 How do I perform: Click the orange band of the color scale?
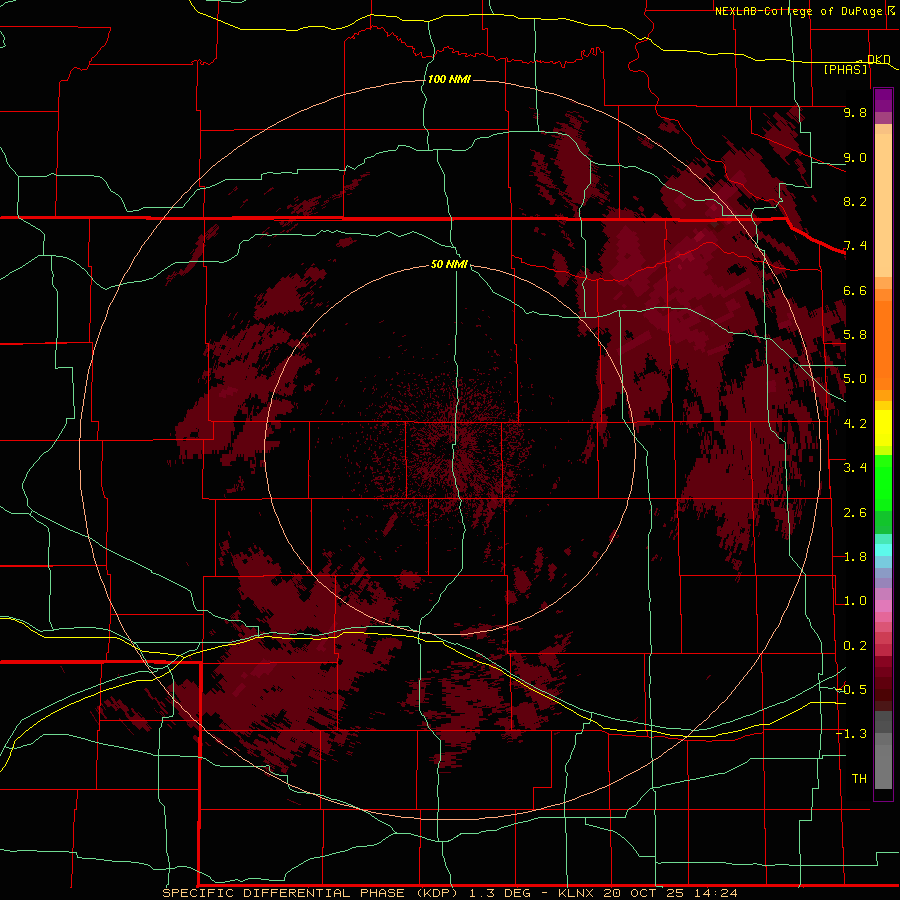pyautogui.click(x=883, y=344)
